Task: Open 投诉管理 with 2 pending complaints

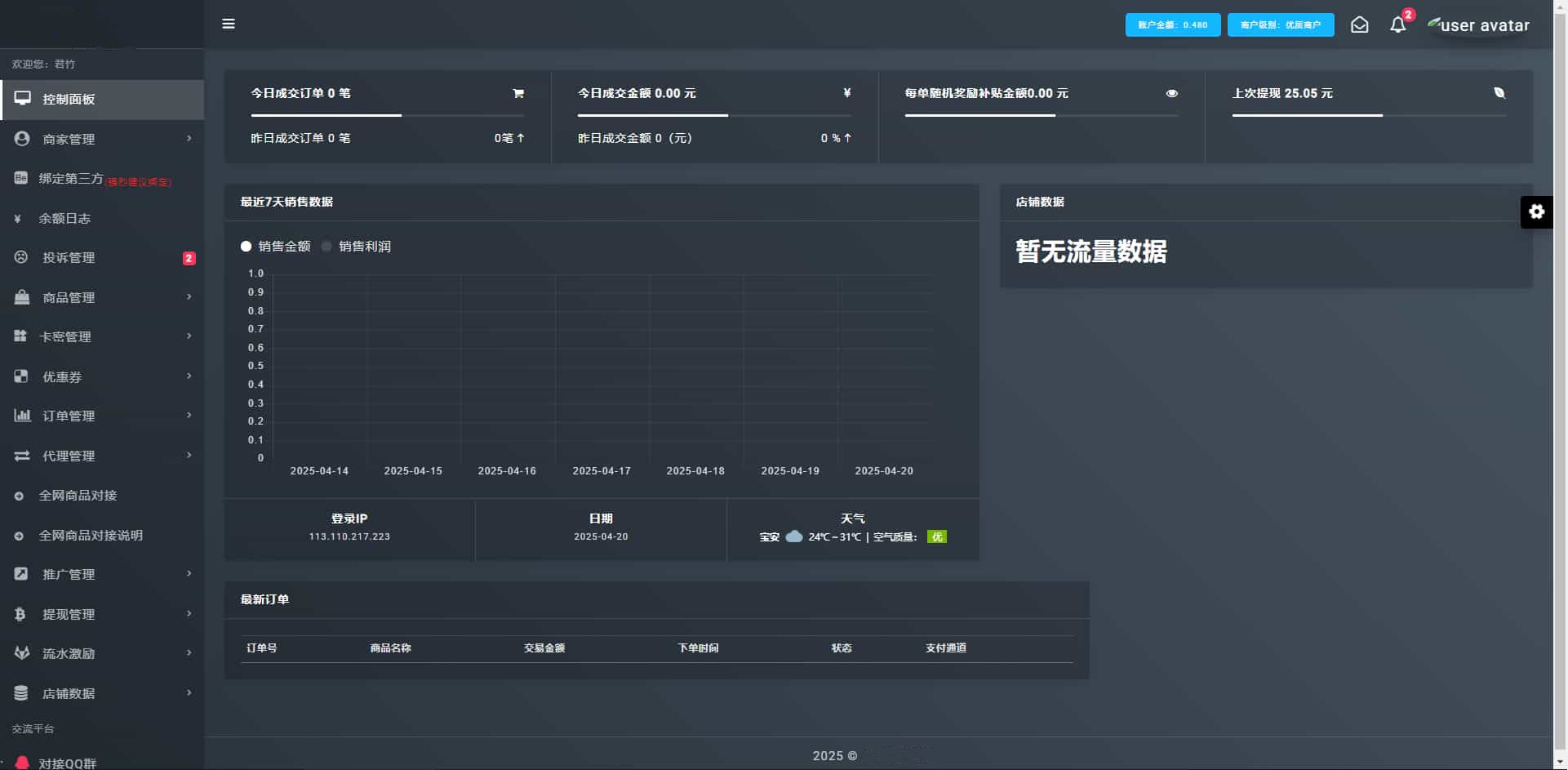Action: tap(68, 257)
